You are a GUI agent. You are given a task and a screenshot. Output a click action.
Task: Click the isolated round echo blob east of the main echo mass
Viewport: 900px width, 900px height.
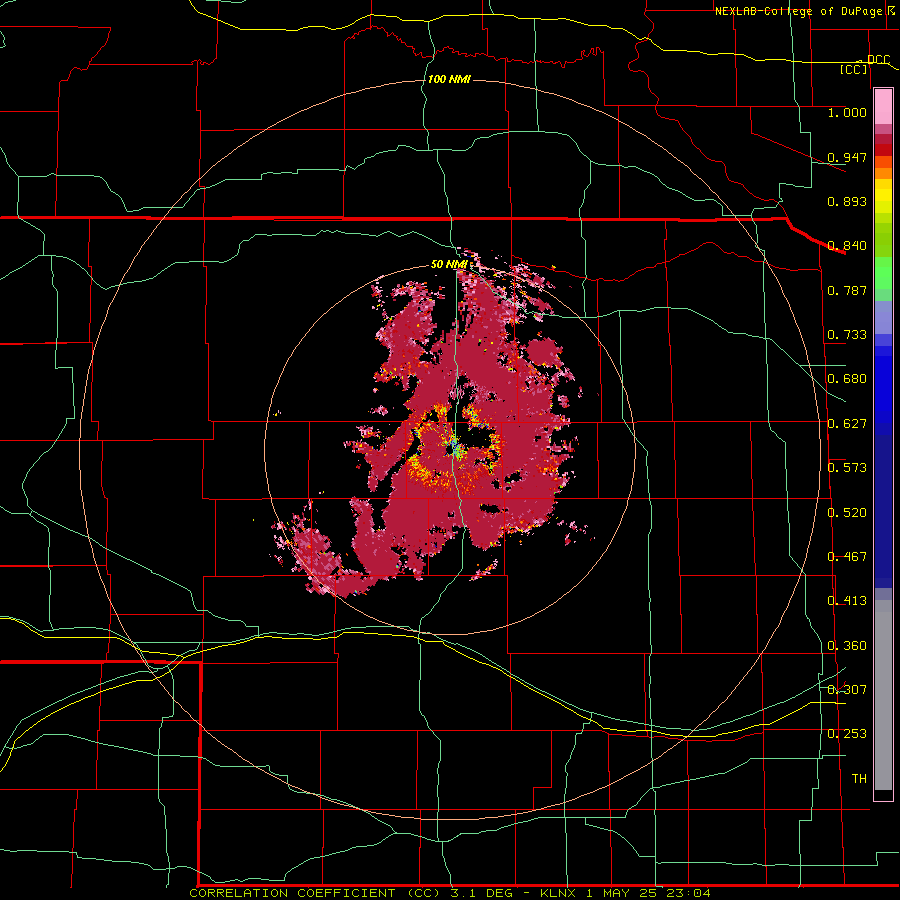point(543,352)
